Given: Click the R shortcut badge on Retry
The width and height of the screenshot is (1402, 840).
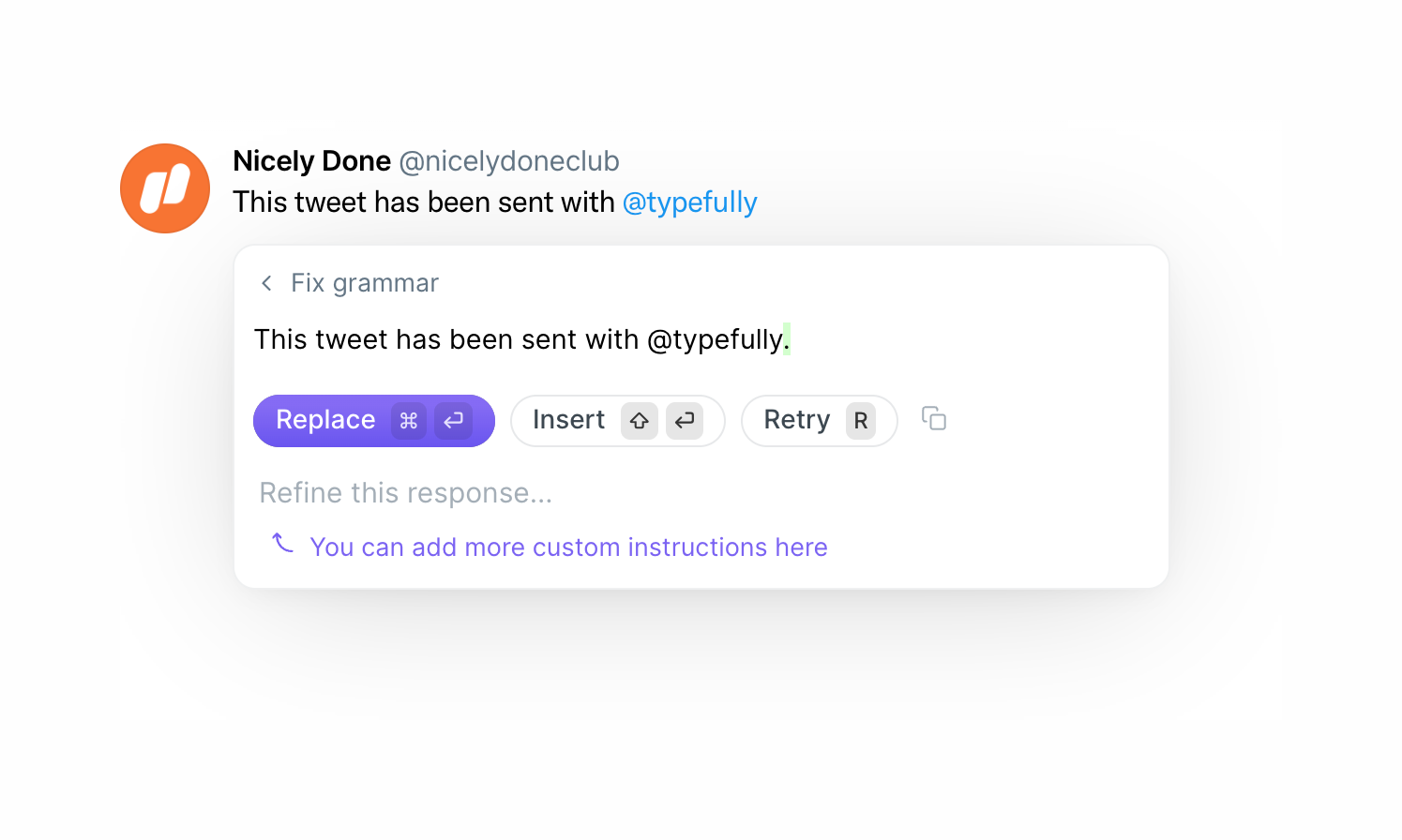Looking at the screenshot, I should 861,421.
